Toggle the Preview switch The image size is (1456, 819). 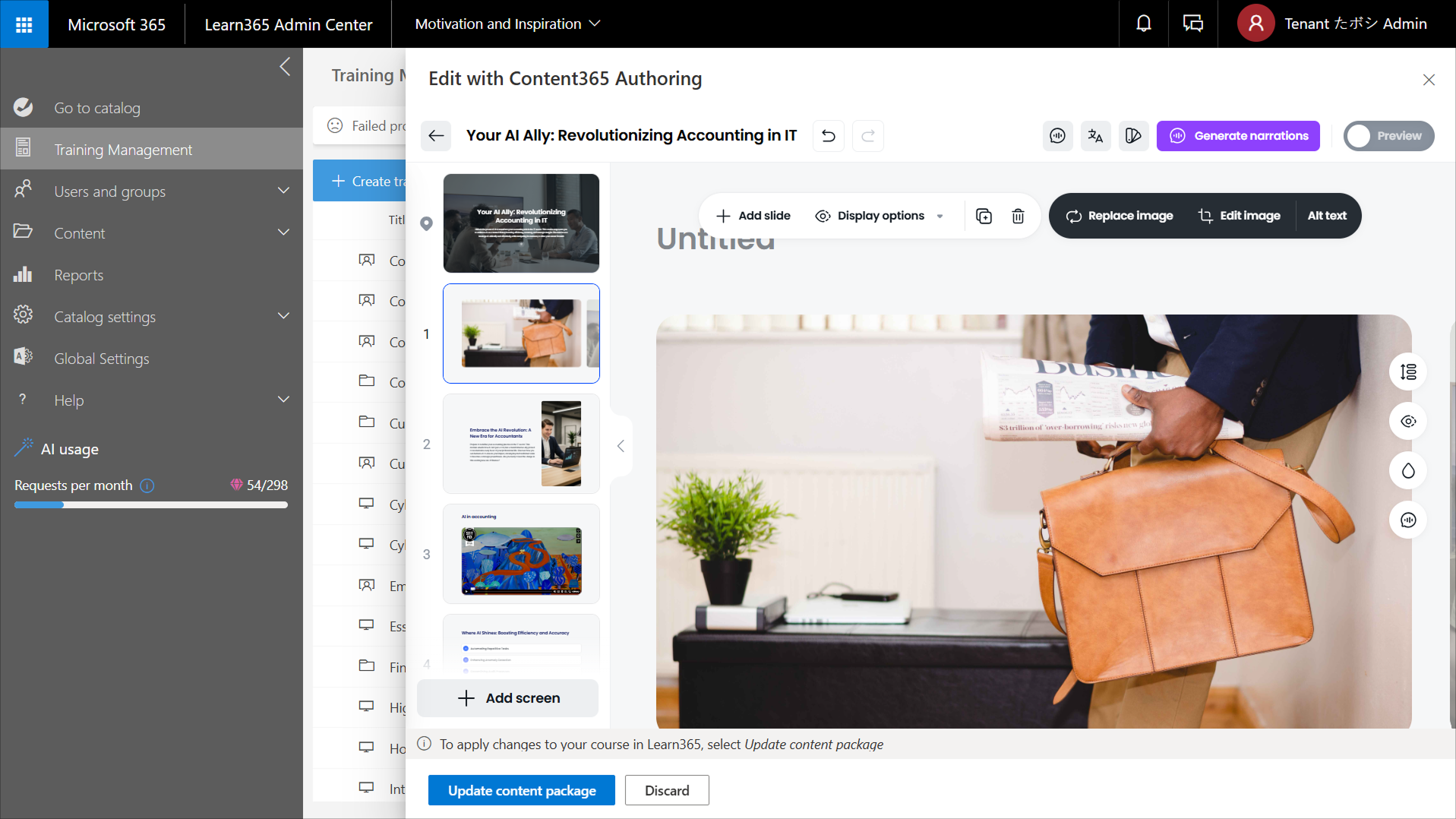click(1388, 136)
